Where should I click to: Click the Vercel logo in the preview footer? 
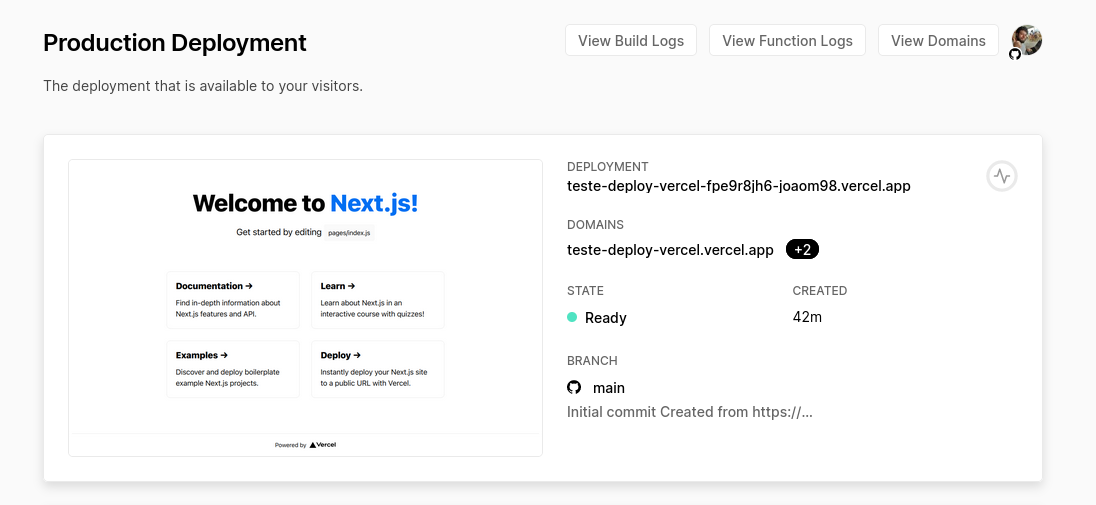click(x=323, y=445)
